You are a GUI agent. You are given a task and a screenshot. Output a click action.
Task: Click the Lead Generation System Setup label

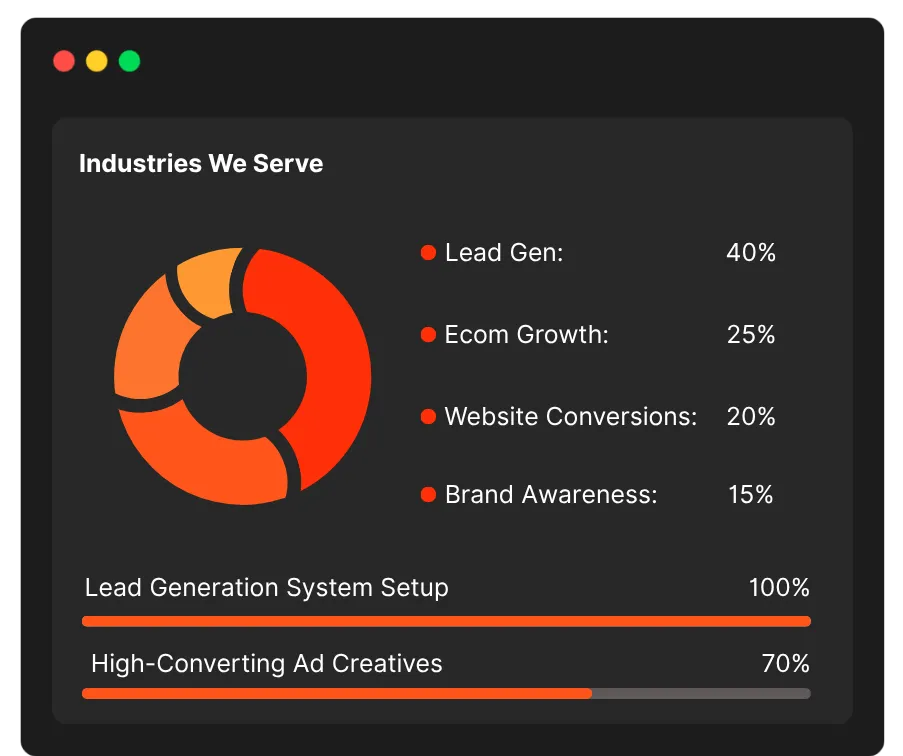coord(267,588)
